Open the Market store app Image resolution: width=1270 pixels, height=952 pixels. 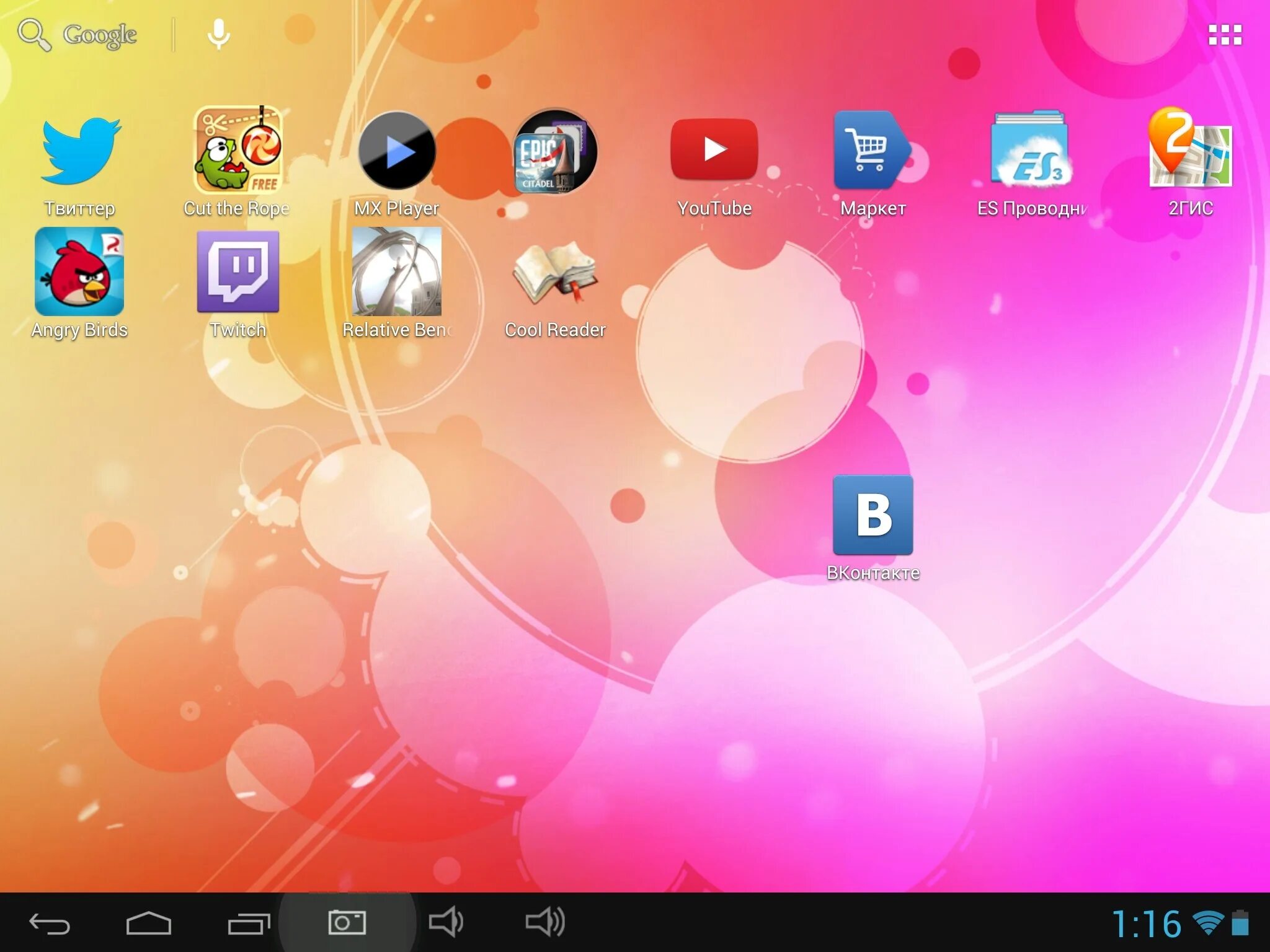pos(872,151)
